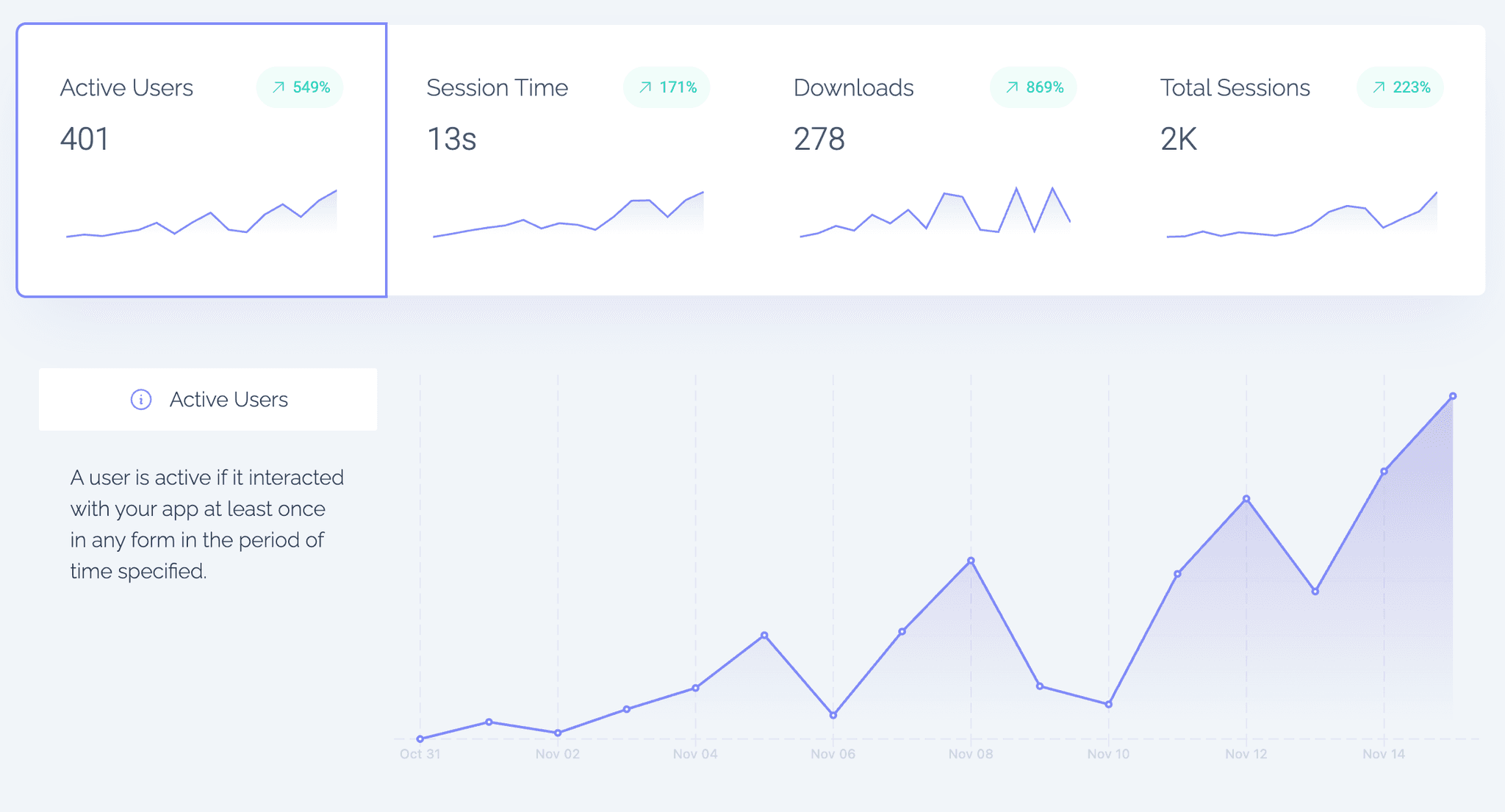This screenshot has width=1505, height=812.
Task: Click the info icon beside Active Users
Action: click(141, 399)
